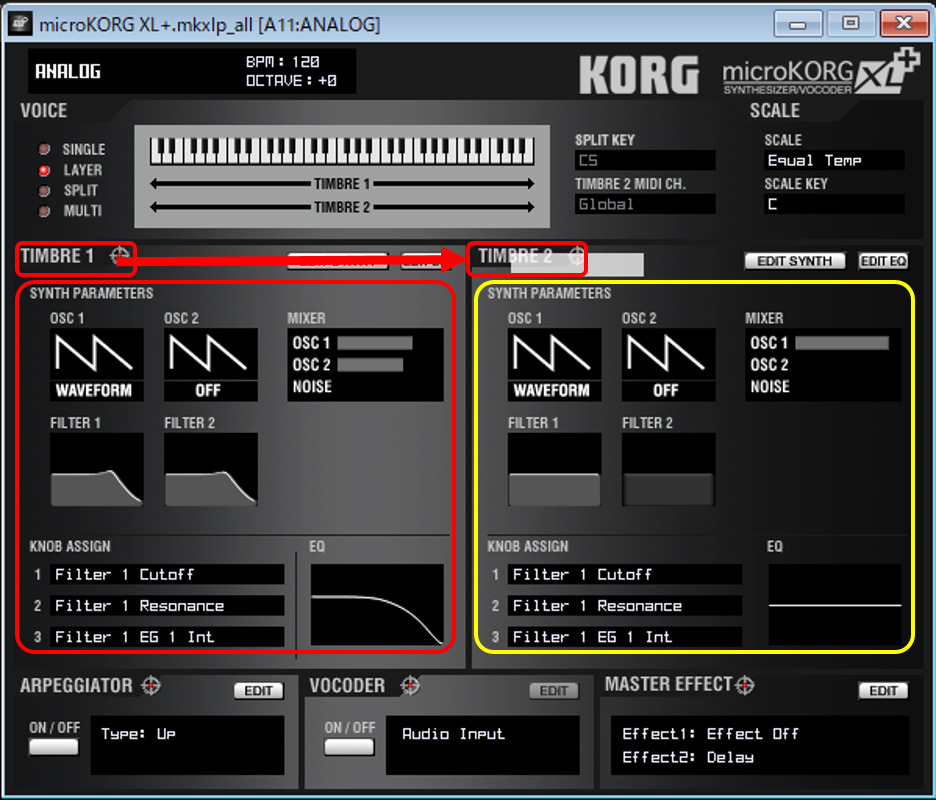This screenshot has width=936, height=800.
Task: Adjust Timbre 1 mixer OSC 2 level bar
Action: [x=370, y=365]
